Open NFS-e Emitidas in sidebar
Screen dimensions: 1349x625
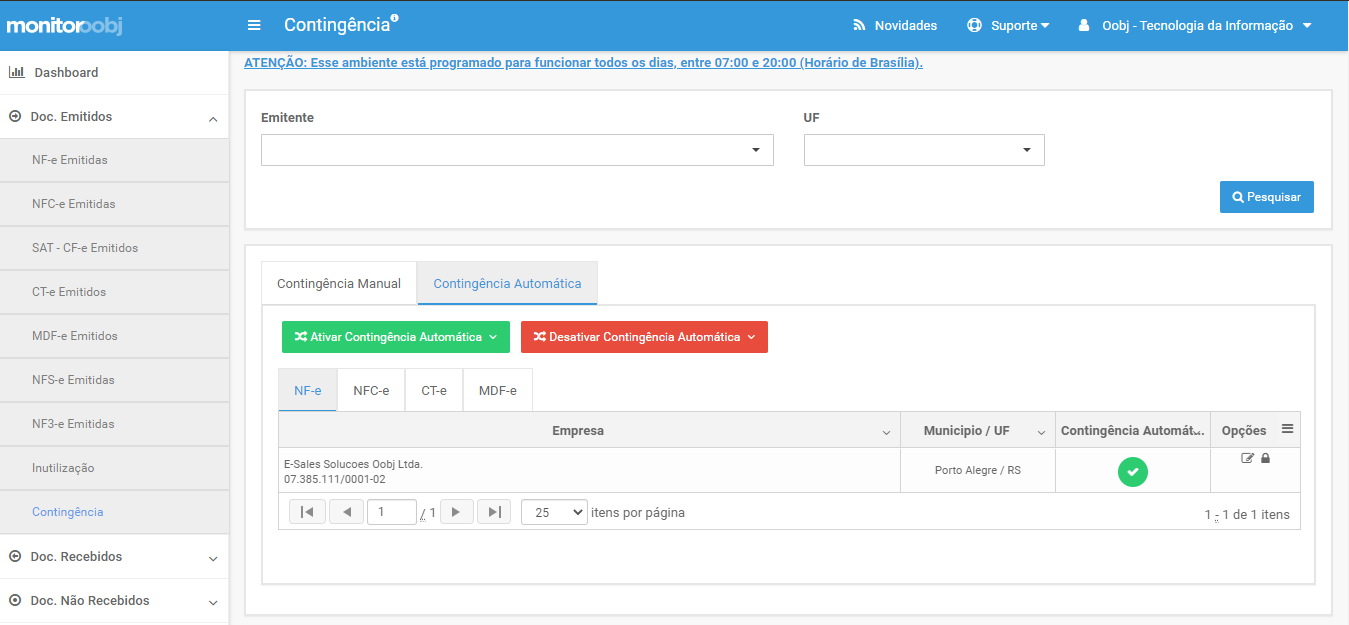pyautogui.click(x=114, y=380)
